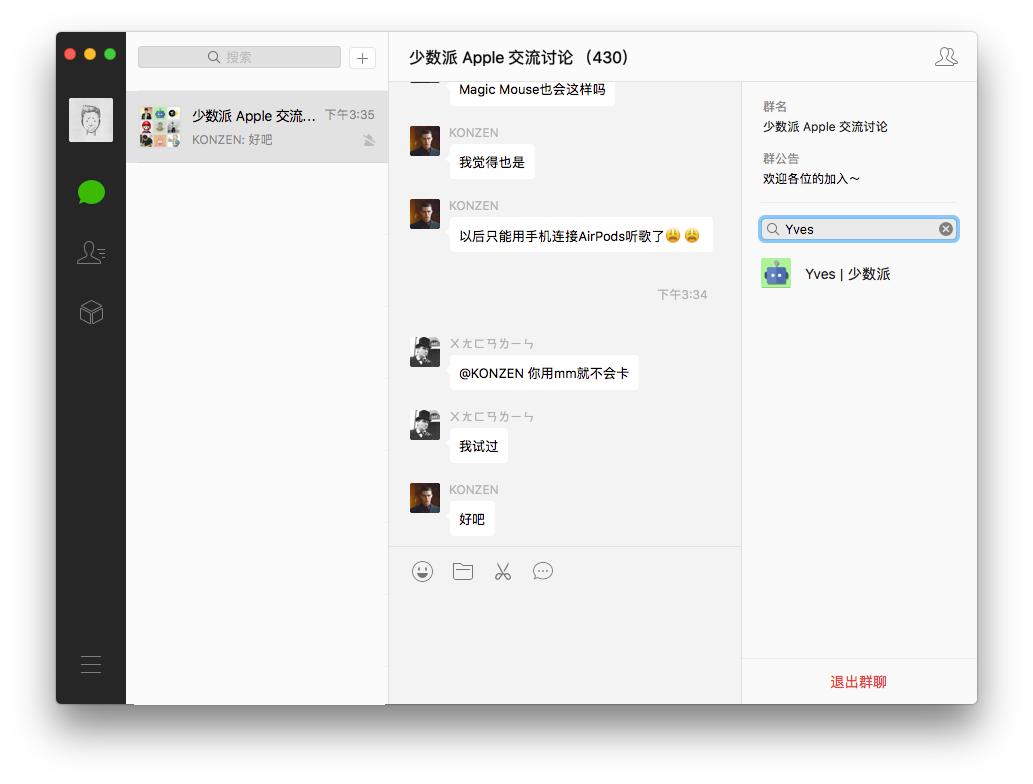Click your profile avatar in sidebar
This screenshot has width=1033, height=784.
point(91,120)
